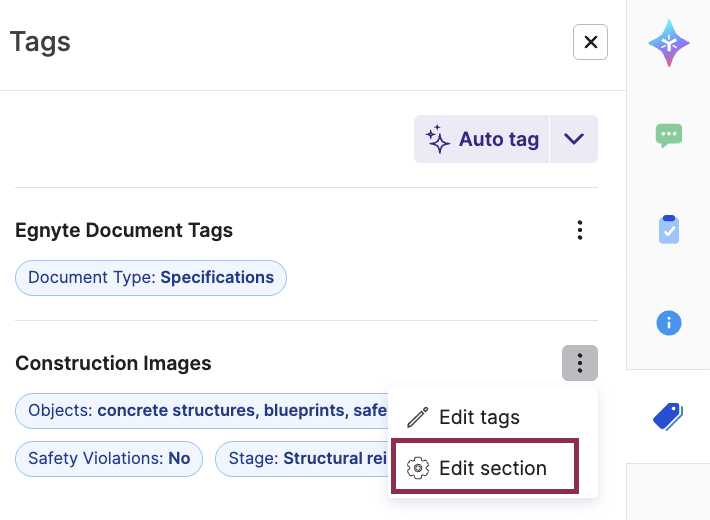Click the Auto tag button
Screen dimensions: 710x520
481,139
